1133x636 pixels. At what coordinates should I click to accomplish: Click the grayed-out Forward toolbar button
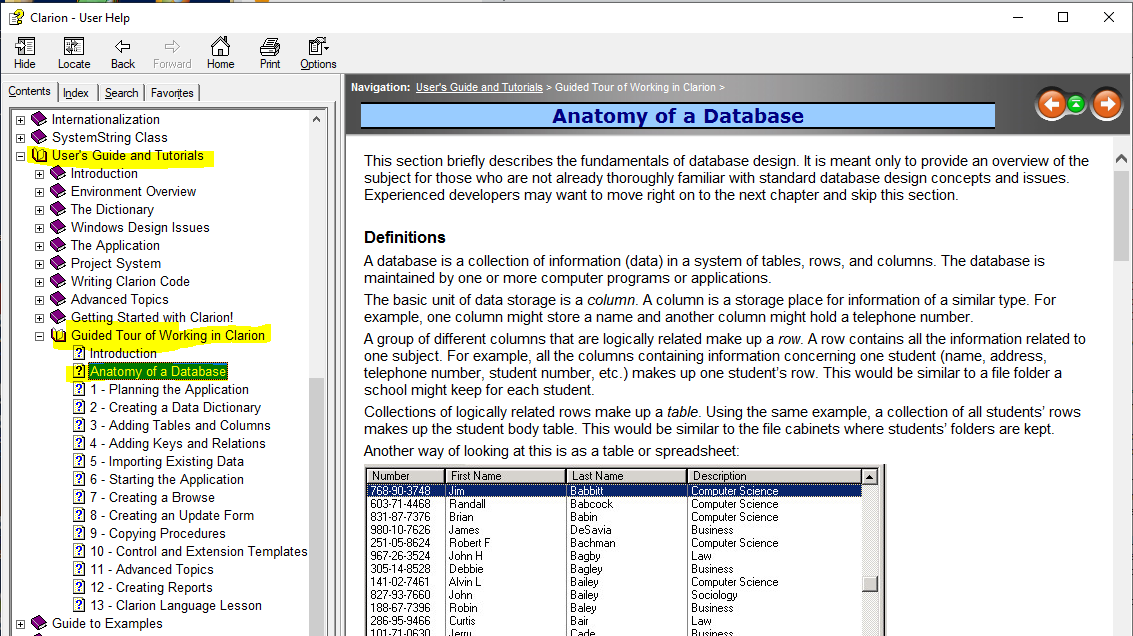coord(172,53)
